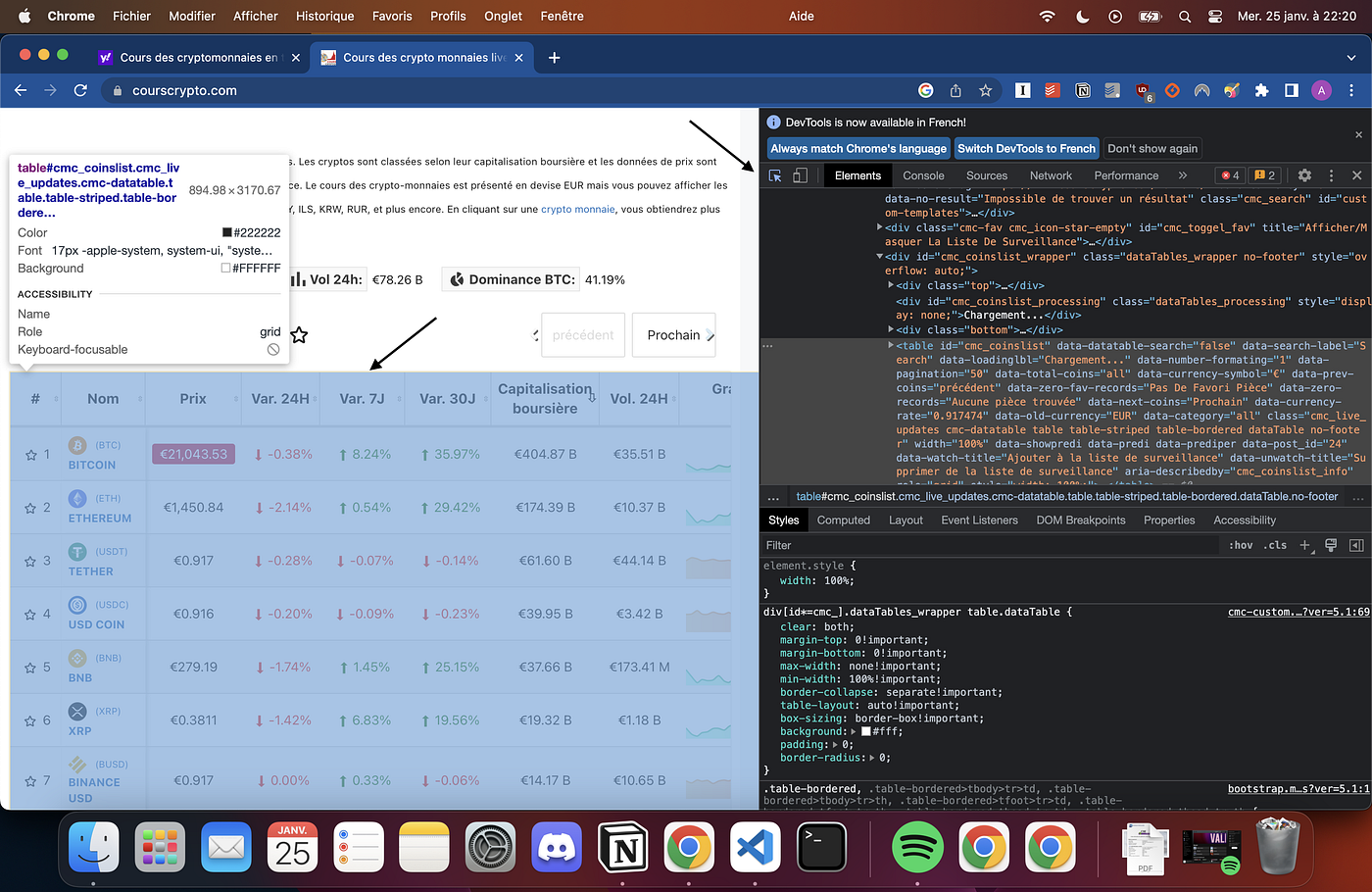Image resolution: width=1372 pixels, height=892 pixels.
Task: Open Terminal from the Dock
Action: tap(822, 847)
